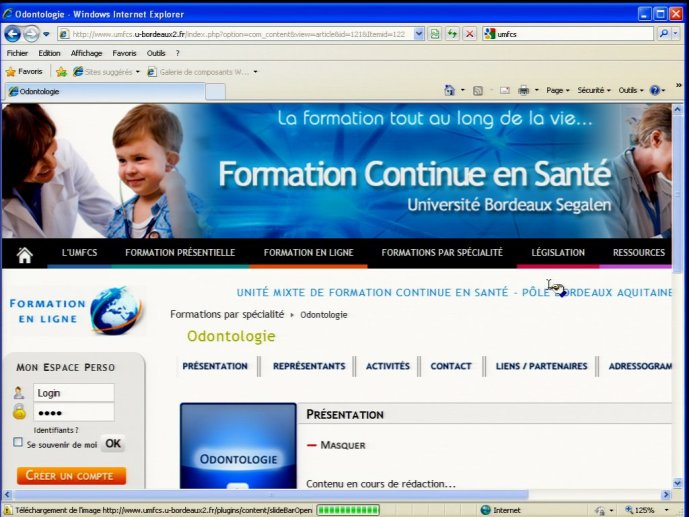Screen dimensions: 689x517
Task: Click the RSS feeds icon in command bar
Action: point(478,90)
